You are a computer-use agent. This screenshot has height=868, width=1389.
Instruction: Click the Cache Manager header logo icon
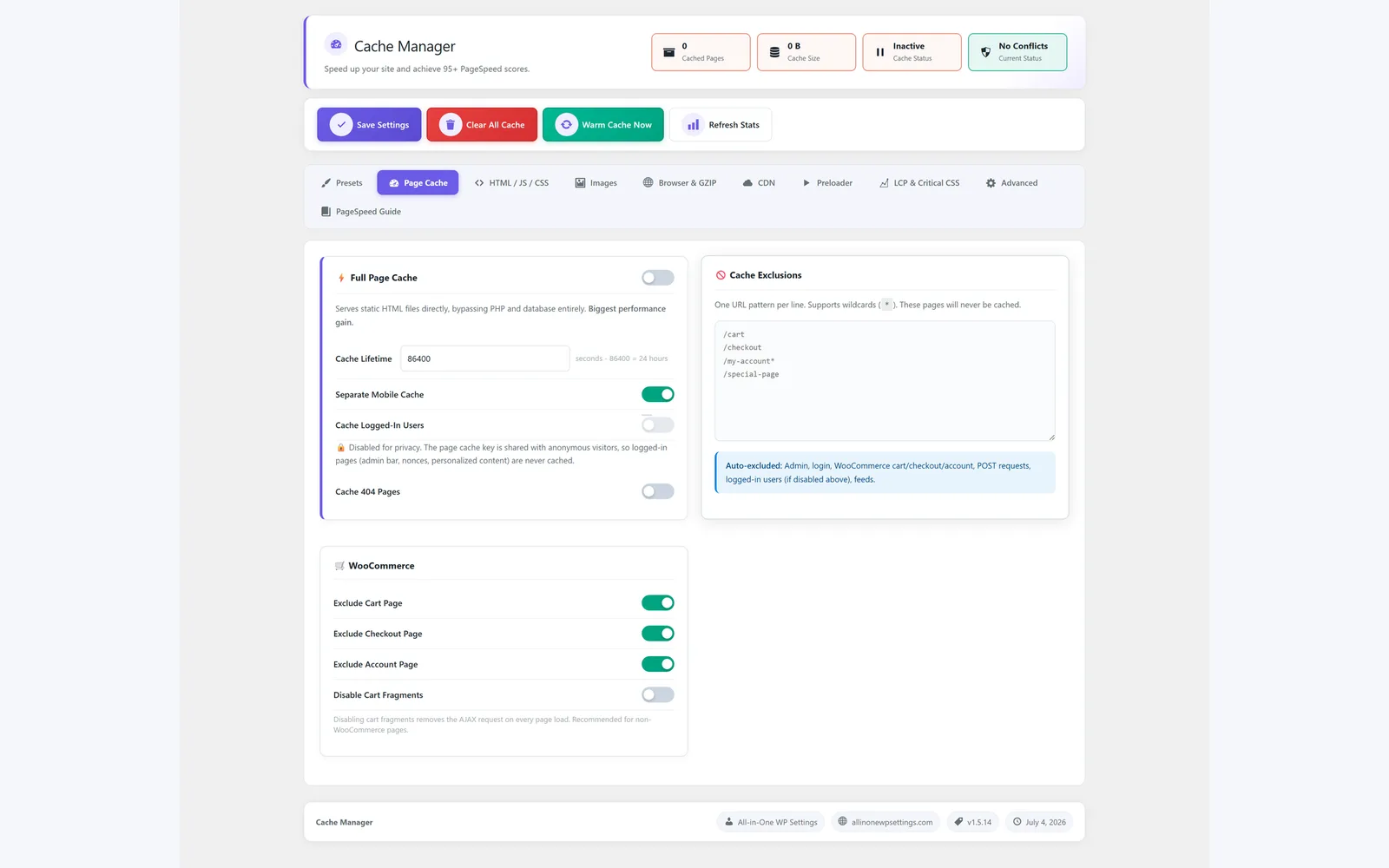pyautogui.click(x=336, y=44)
